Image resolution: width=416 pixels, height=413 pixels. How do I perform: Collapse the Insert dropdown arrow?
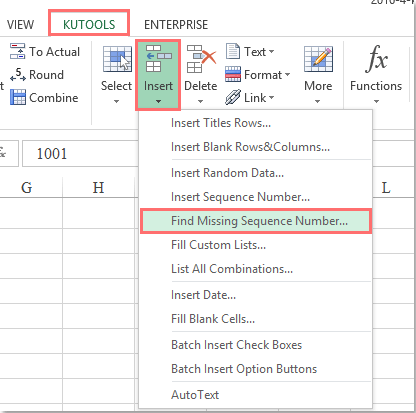tap(158, 101)
